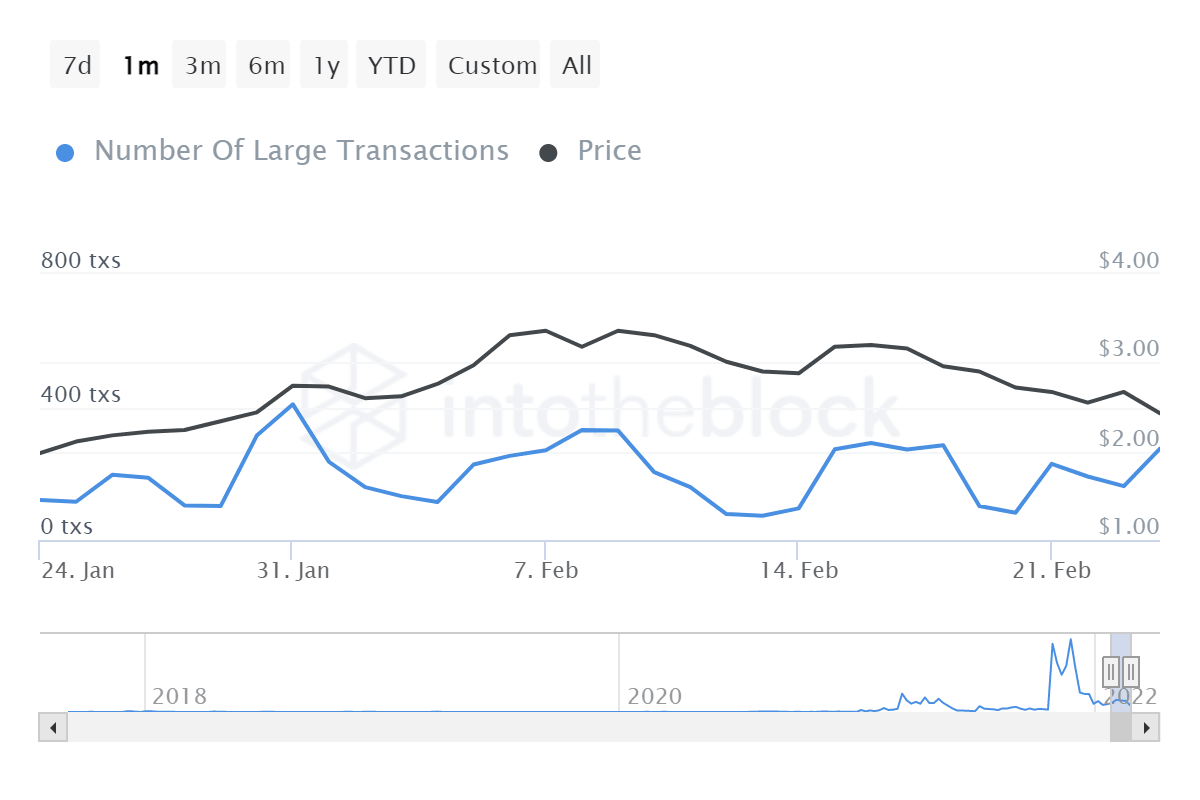1200x800 pixels.
Task: Click the blue legend dot icon
Action: [65, 150]
